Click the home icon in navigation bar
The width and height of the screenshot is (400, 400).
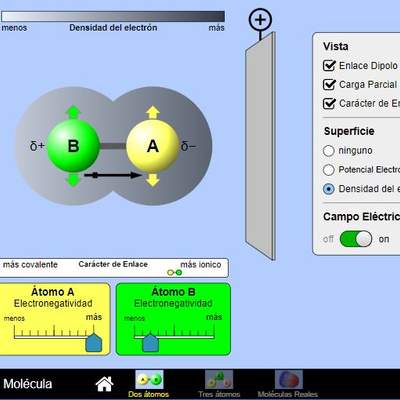tap(104, 384)
